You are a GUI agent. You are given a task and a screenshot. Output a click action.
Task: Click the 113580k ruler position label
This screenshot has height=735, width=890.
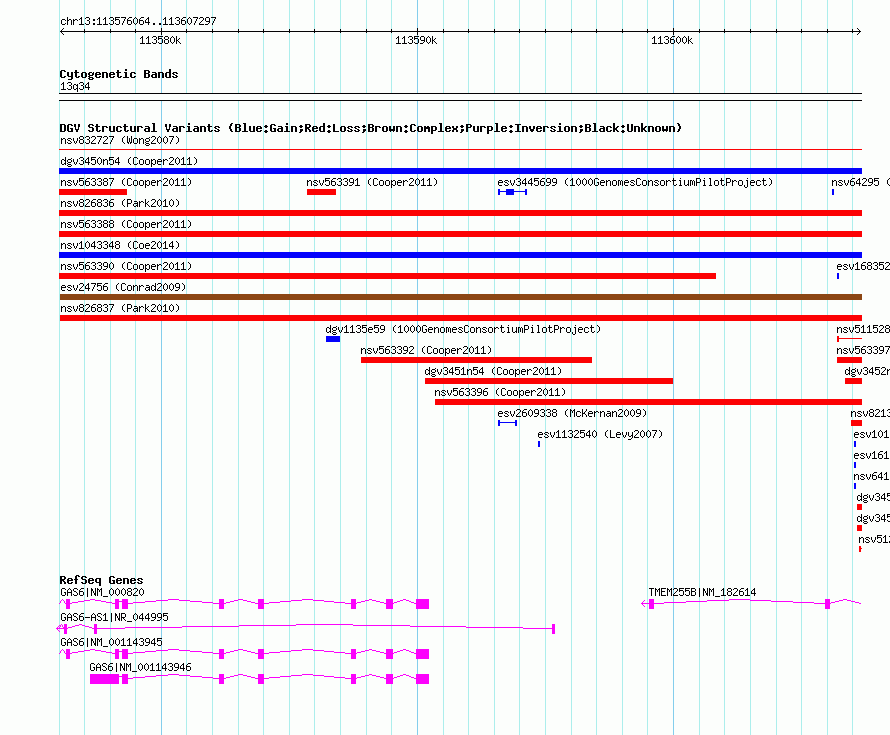tap(160, 40)
